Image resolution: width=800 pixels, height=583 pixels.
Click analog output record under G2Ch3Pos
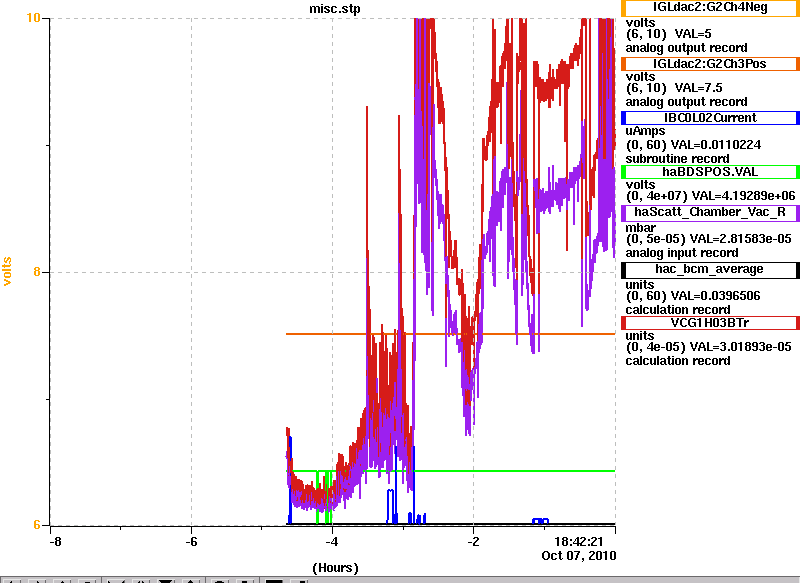pyautogui.click(x=687, y=102)
